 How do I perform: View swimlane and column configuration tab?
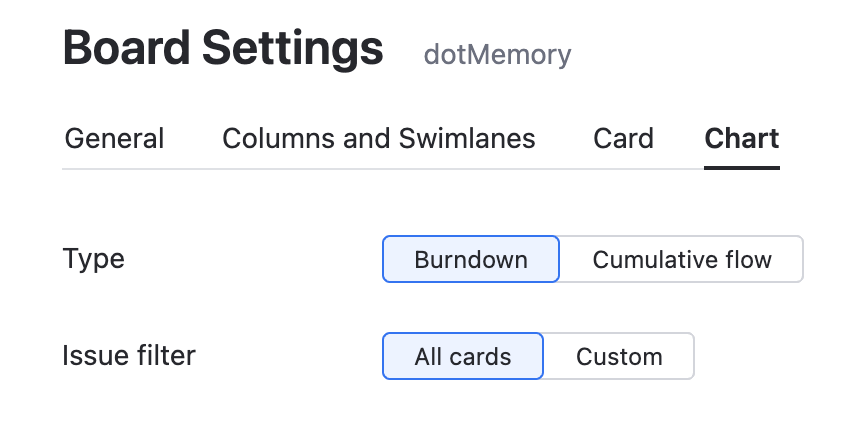coord(378,138)
